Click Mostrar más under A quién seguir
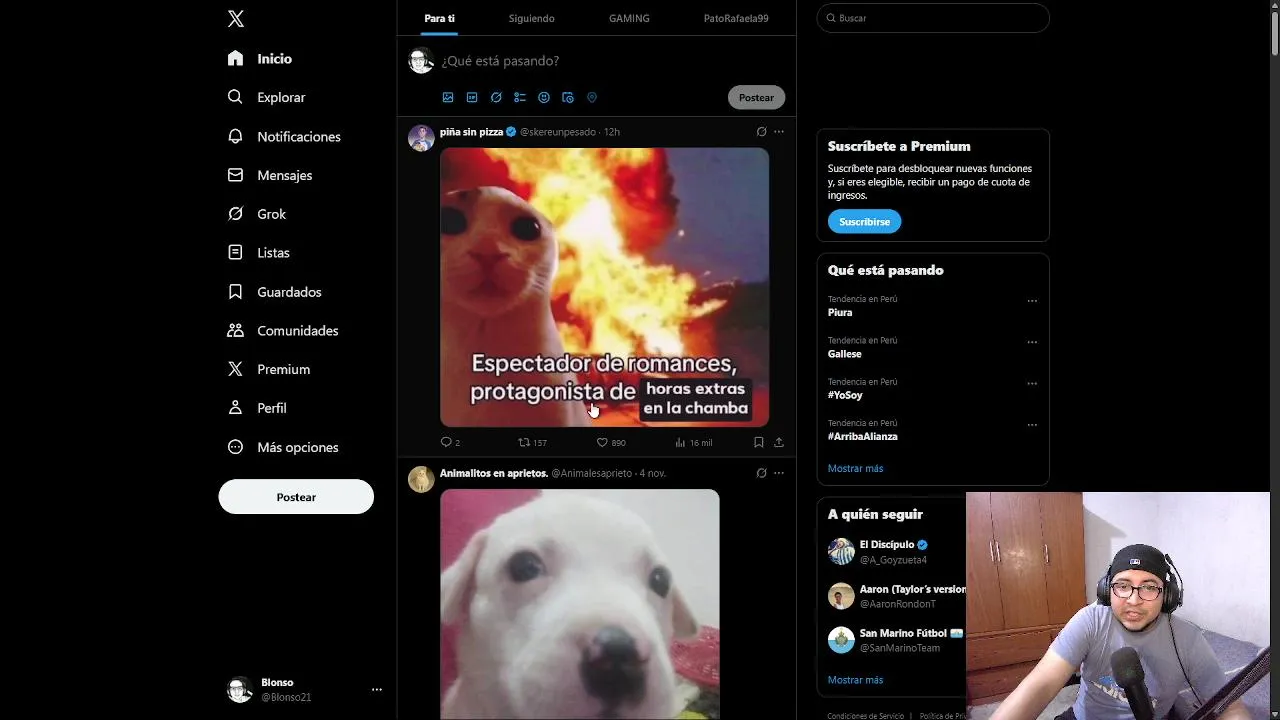Image resolution: width=1280 pixels, height=720 pixels. coord(855,680)
